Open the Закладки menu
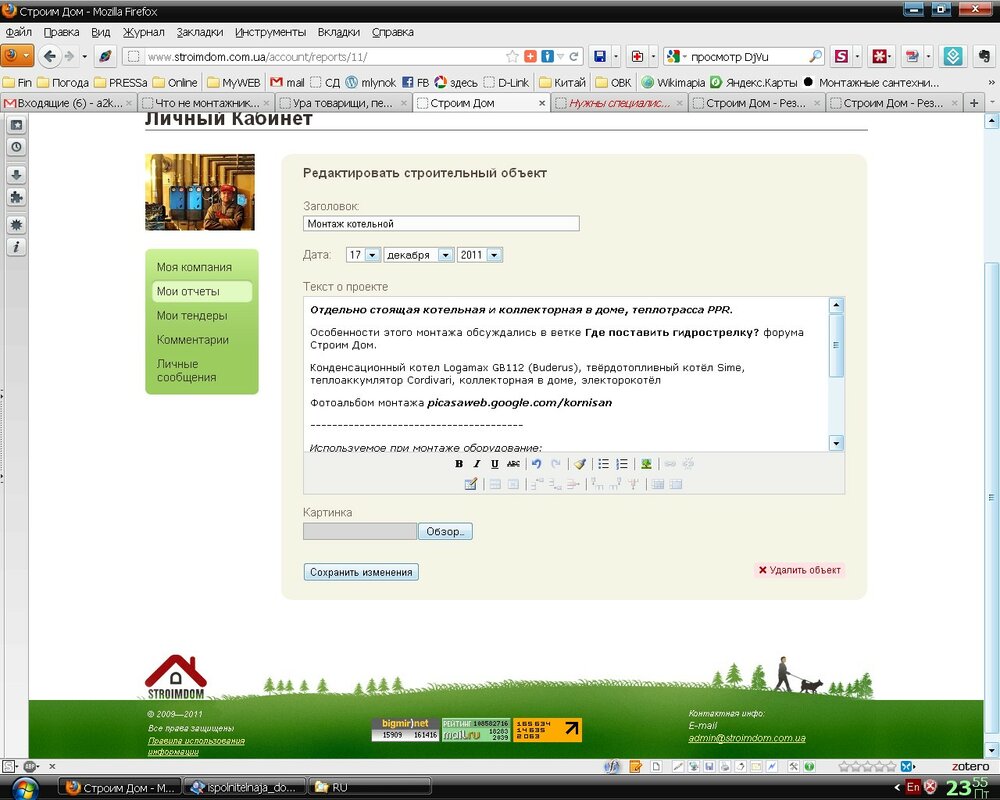1000x800 pixels. [200, 32]
